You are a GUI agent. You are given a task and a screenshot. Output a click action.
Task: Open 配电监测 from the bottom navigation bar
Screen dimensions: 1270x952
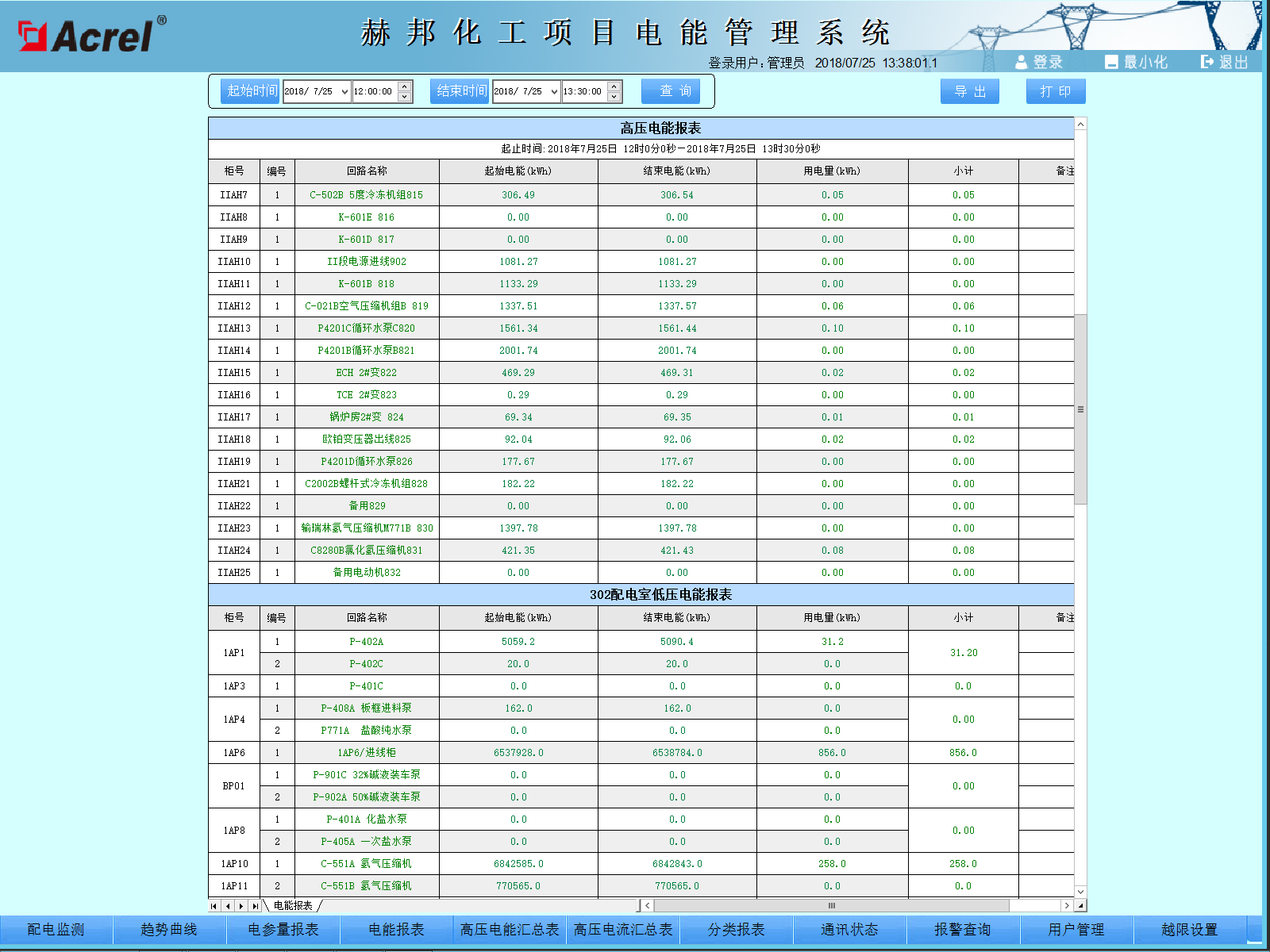point(56,929)
